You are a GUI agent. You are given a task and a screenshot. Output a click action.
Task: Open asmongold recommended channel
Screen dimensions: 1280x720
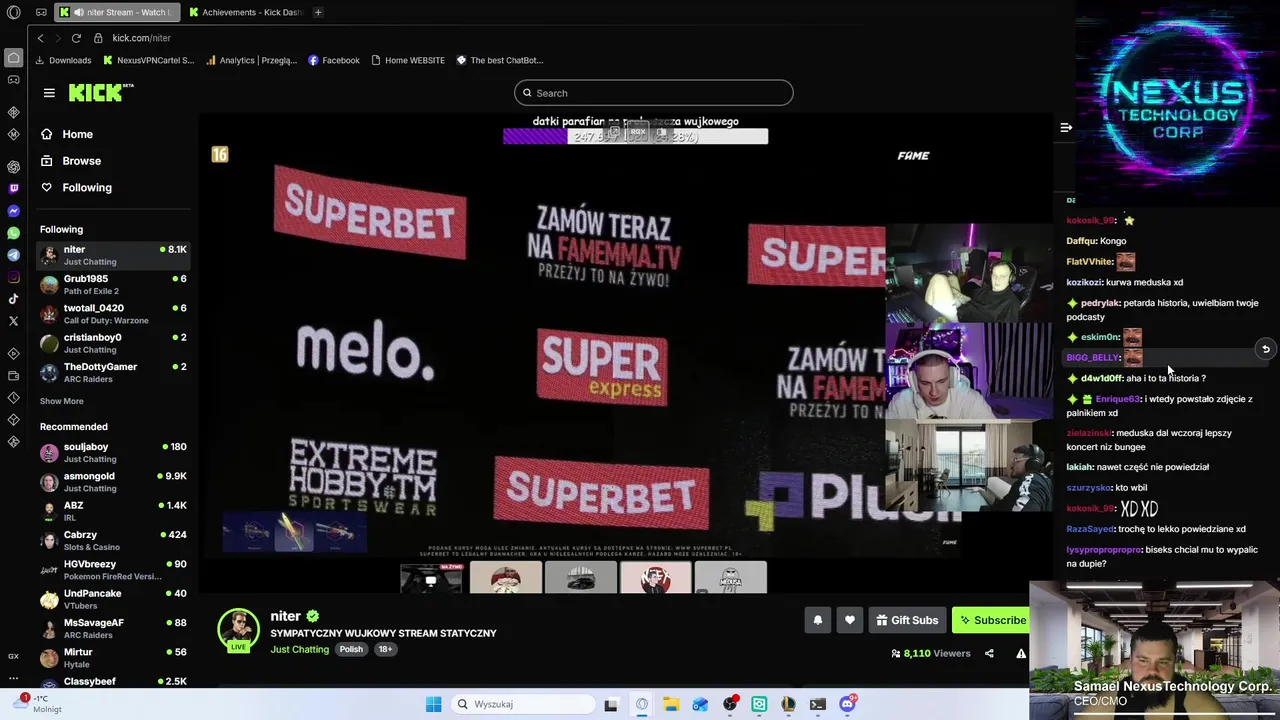pyautogui.click(x=113, y=482)
